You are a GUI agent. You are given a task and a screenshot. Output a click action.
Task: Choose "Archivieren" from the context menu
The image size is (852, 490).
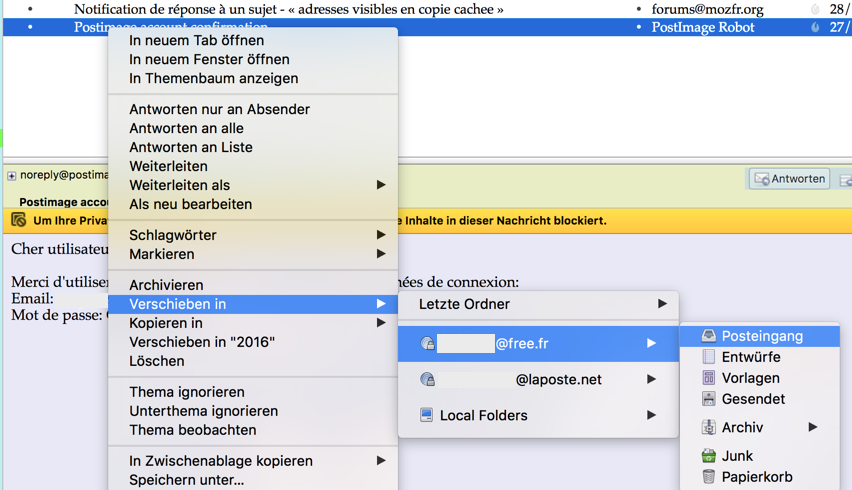click(166, 285)
